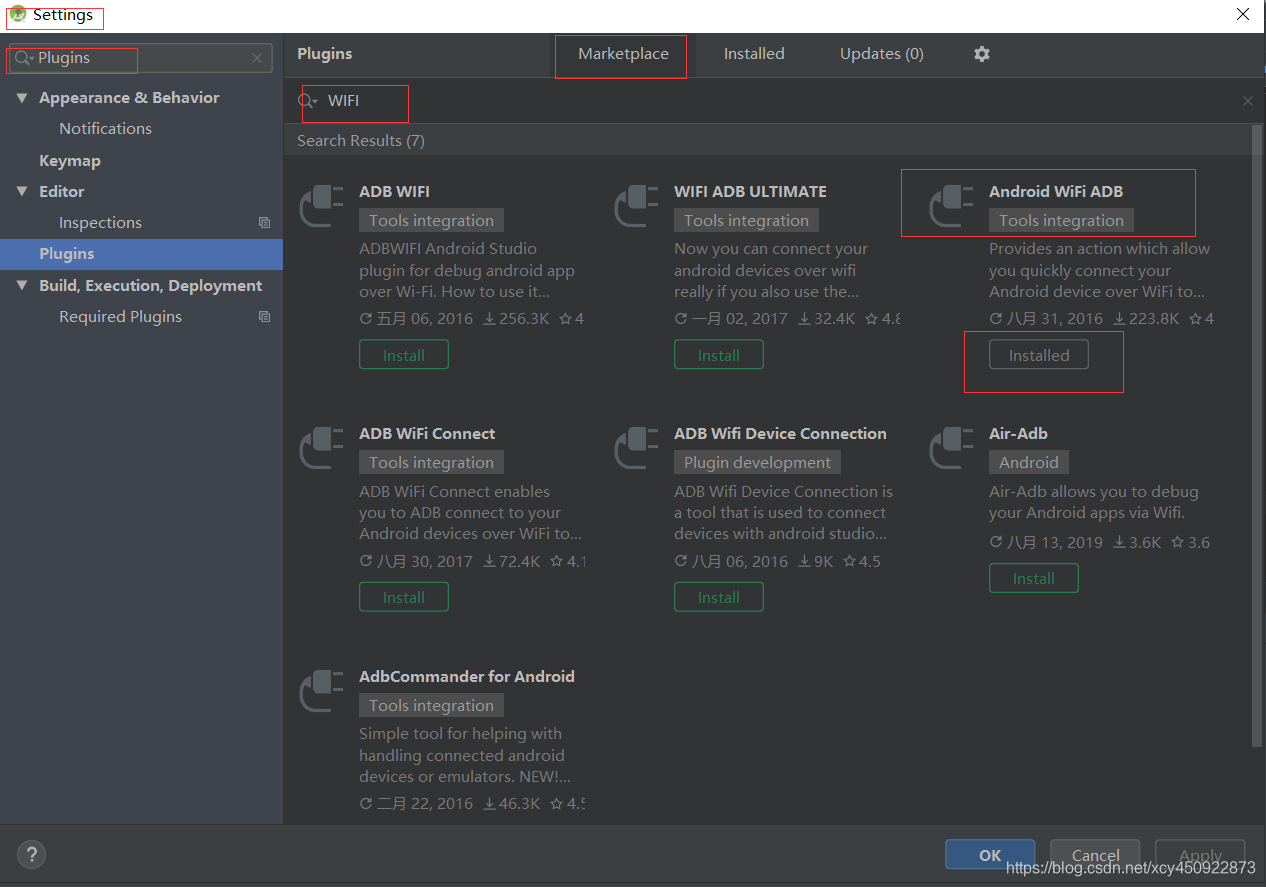1266x887 pixels.
Task: Clear the settings search field with the X
Action: pos(257,59)
